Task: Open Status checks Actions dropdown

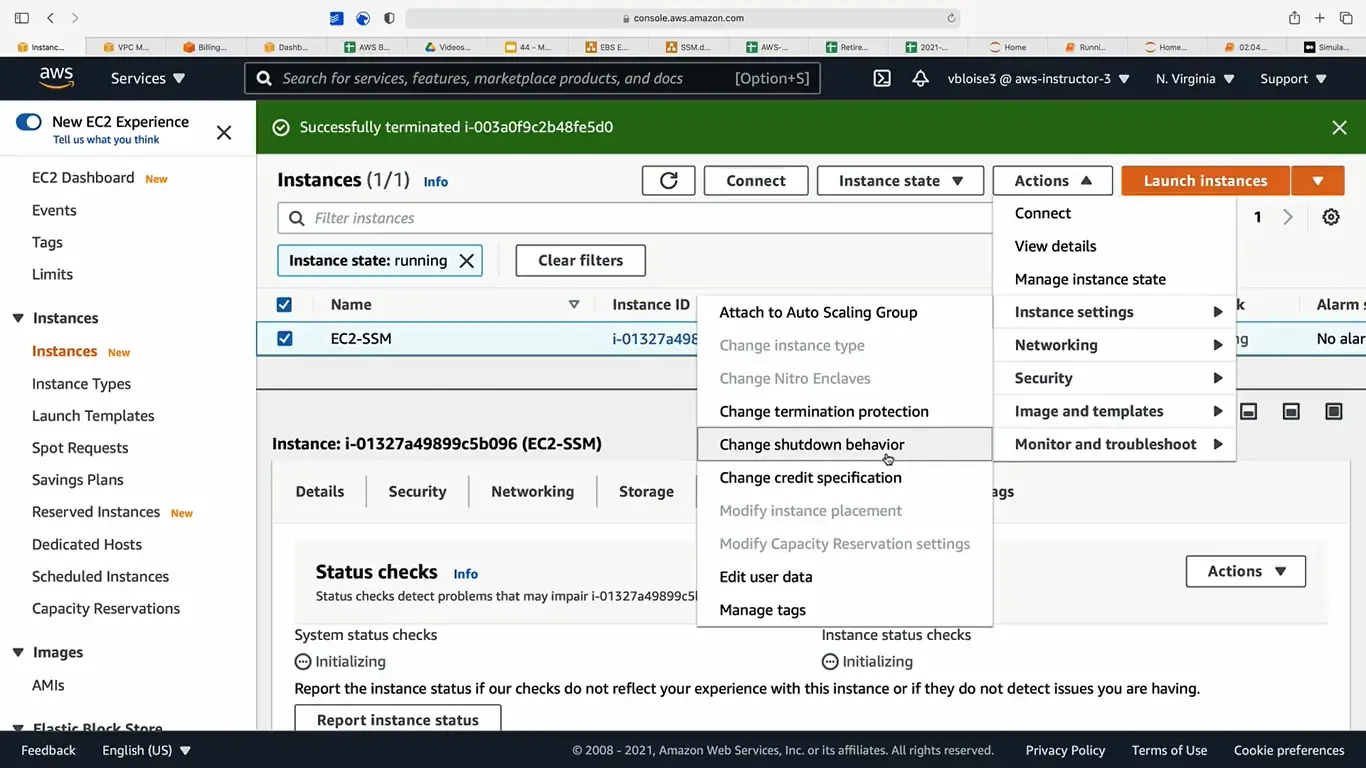Action: [x=1245, y=571]
